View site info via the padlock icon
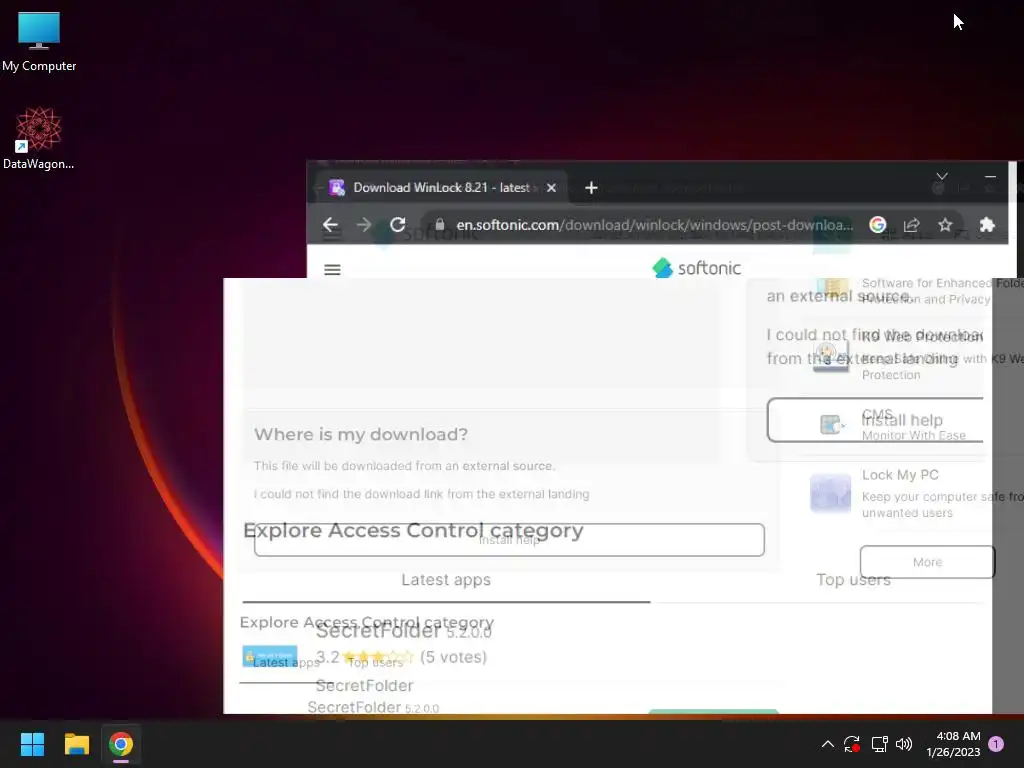The width and height of the screenshot is (1024, 768). [x=440, y=225]
